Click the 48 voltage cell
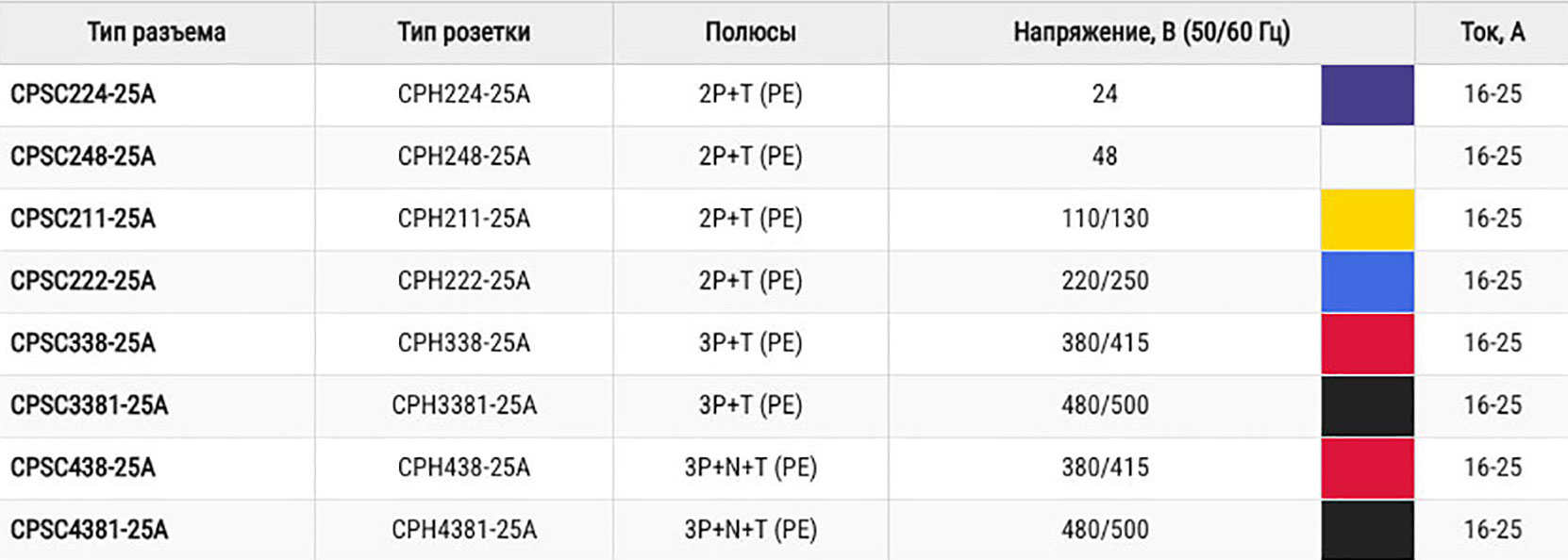Image resolution: width=1568 pixels, height=560 pixels. pyautogui.click(x=1105, y=156)
